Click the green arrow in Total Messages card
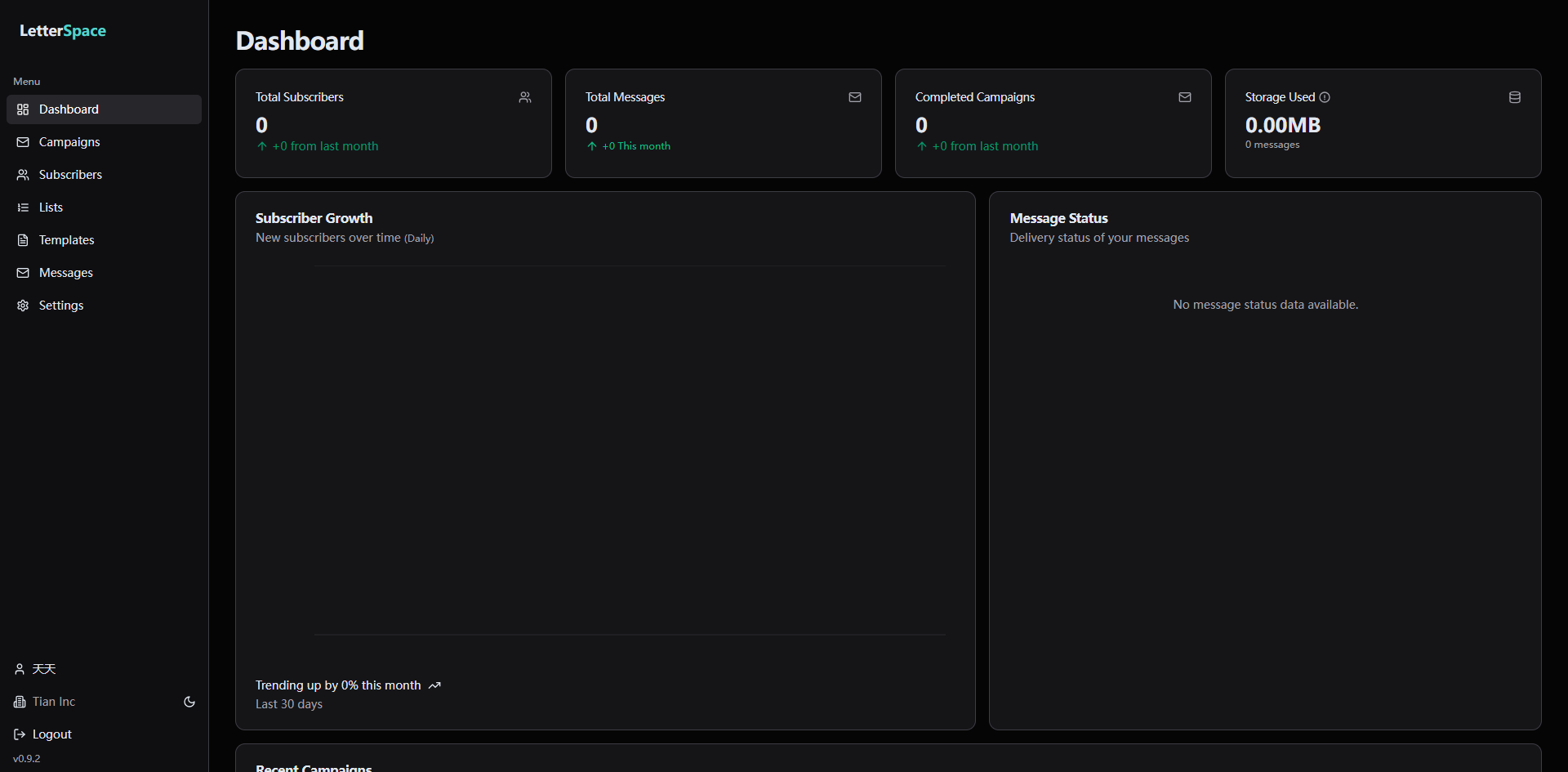This screenshot has height=772, width=1568. tap(592, 146)
